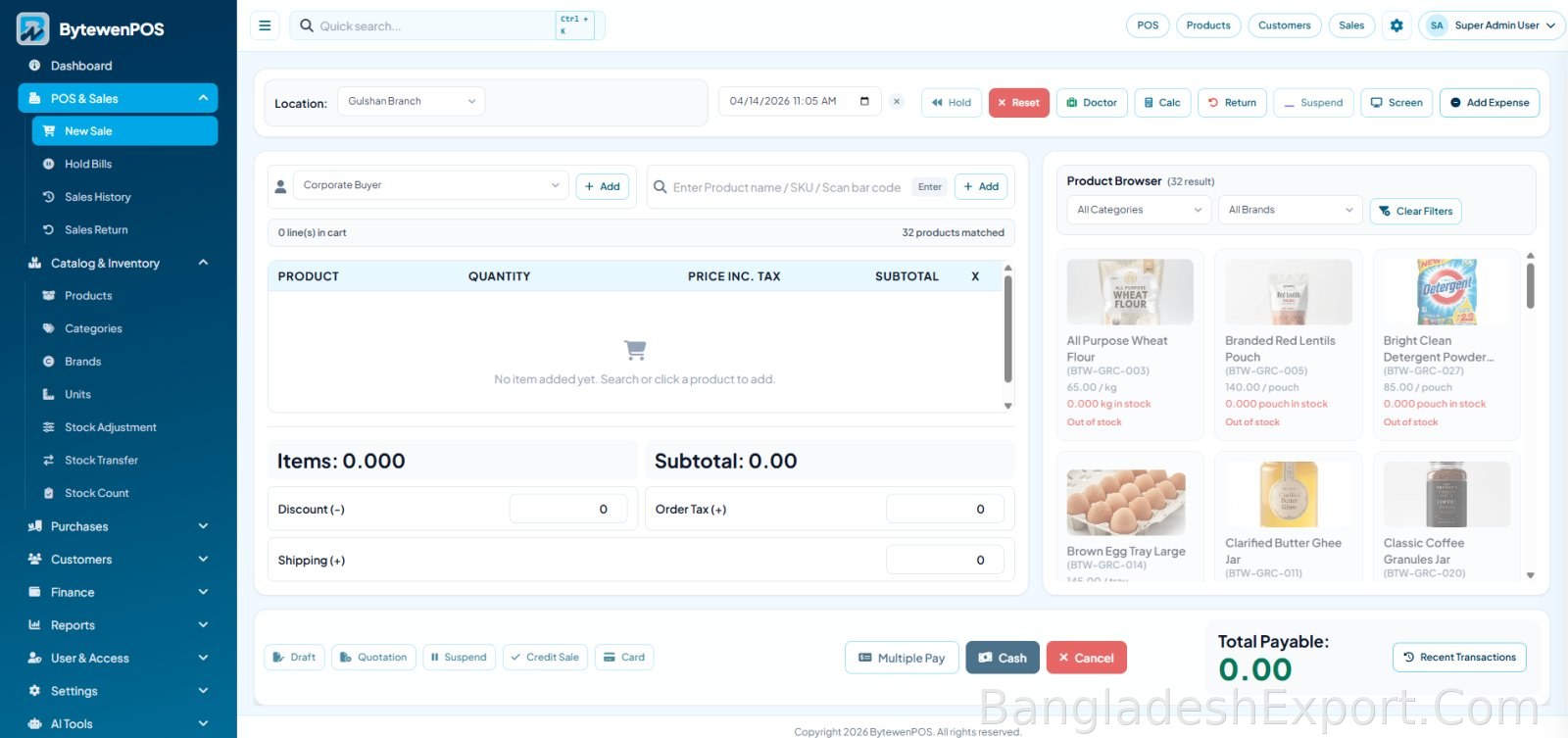Open the POS top navigation link
The image size is (1568, 738).
[1148, 25]
